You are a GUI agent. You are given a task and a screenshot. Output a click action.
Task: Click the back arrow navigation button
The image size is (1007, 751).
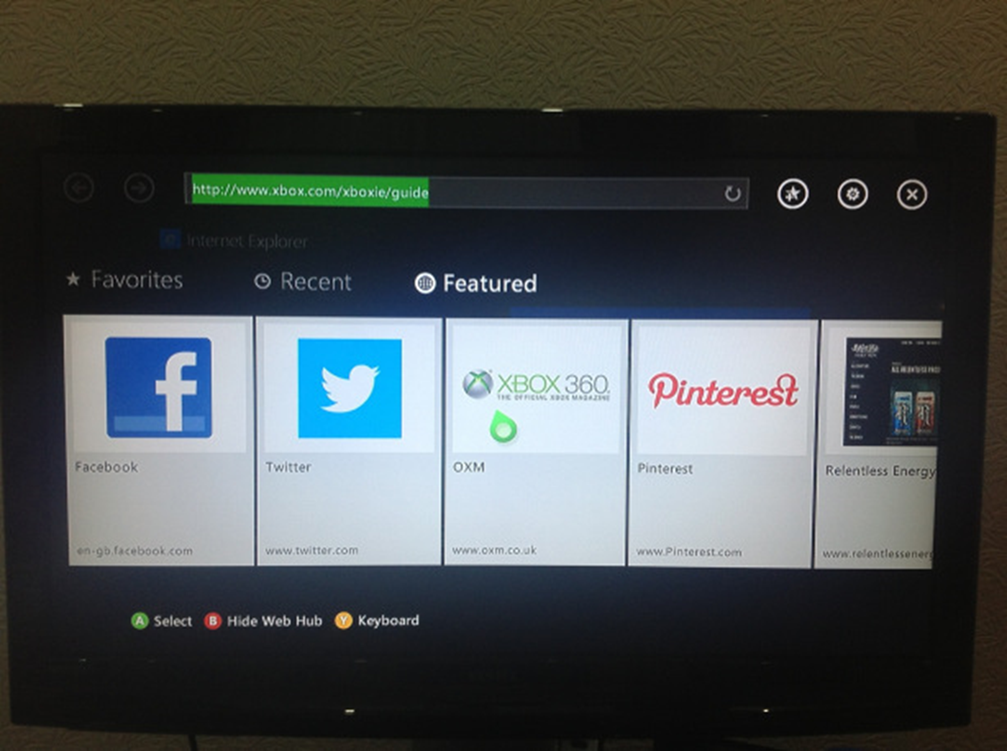(79, 188)
